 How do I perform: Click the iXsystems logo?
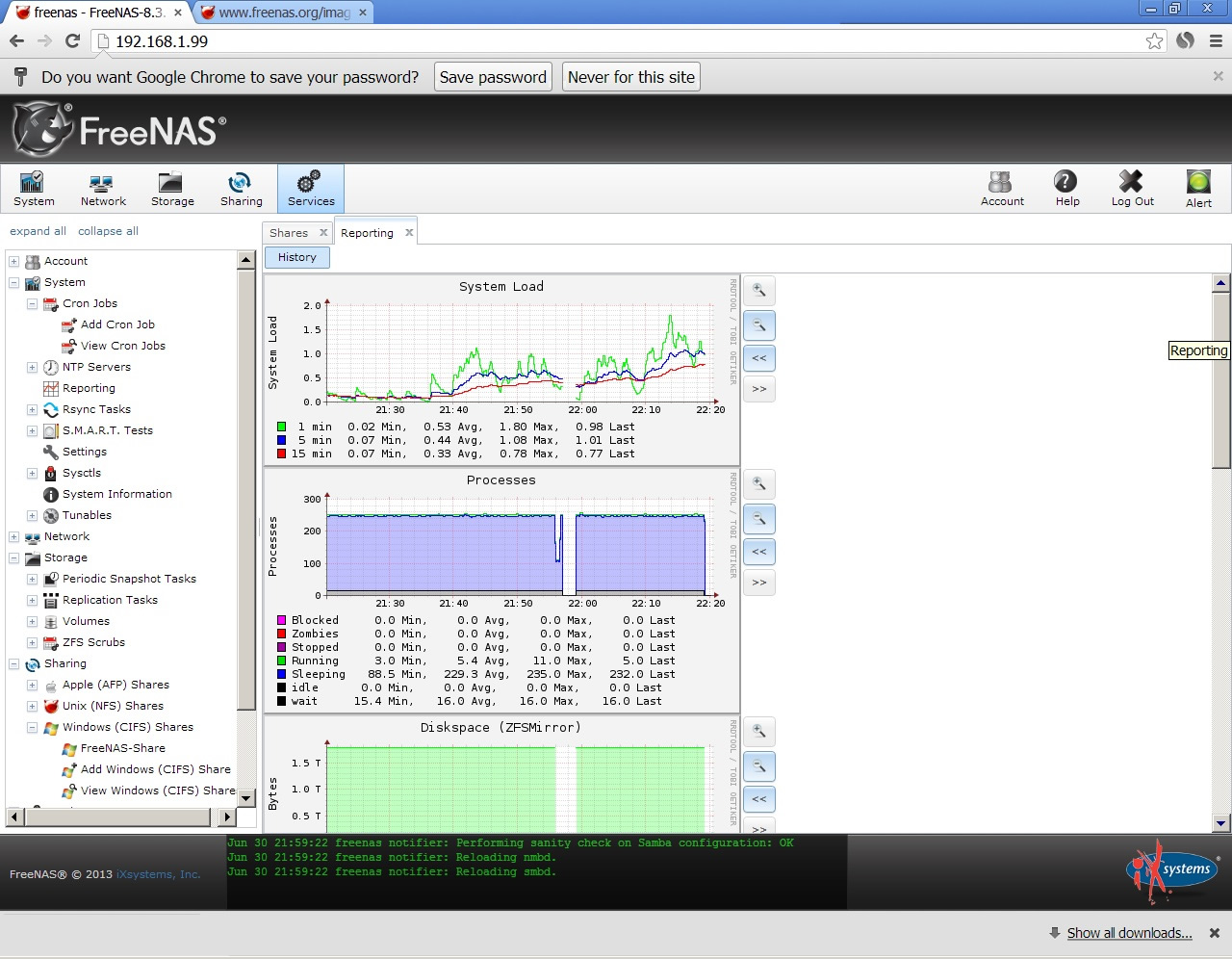point(1173,871)
